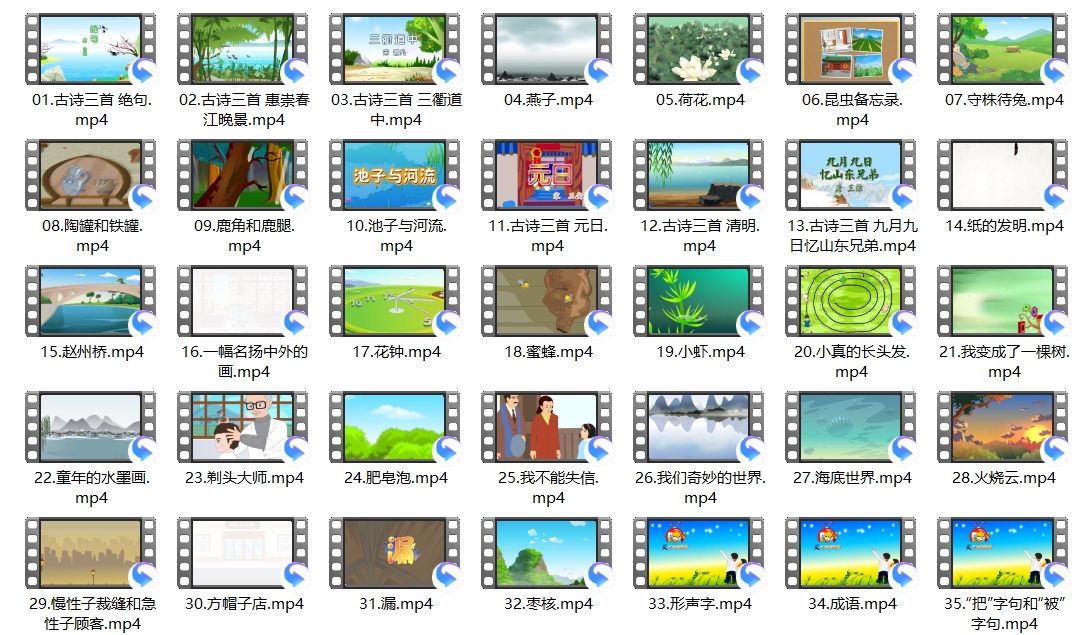The image size is (1085, 635).
Task: Select the 23.剃头大师.mp4 video icon
Action: pos(243,426)
